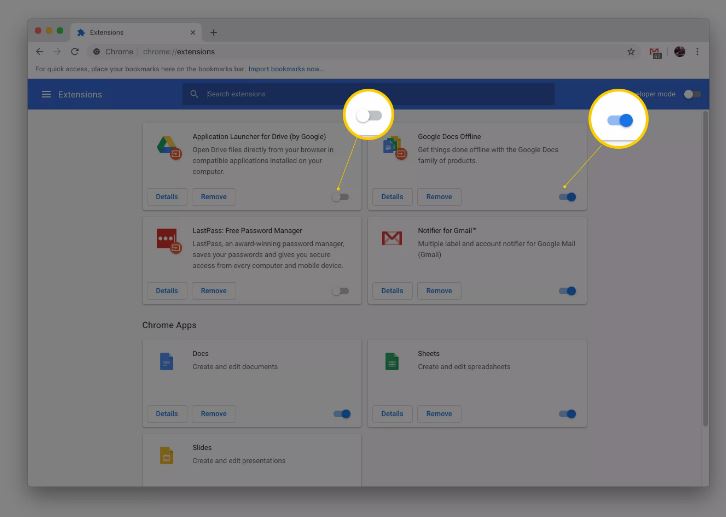Open Details for Application Launcher for Drive
Screen dimensions: 726x517
[167, 197]
